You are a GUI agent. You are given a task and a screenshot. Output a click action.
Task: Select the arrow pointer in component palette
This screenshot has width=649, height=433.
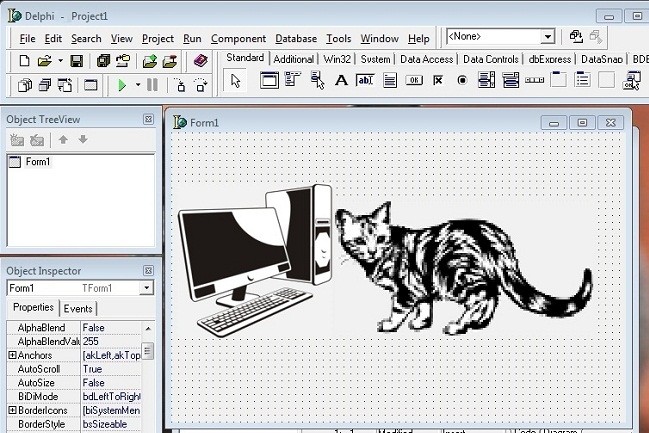236,81
